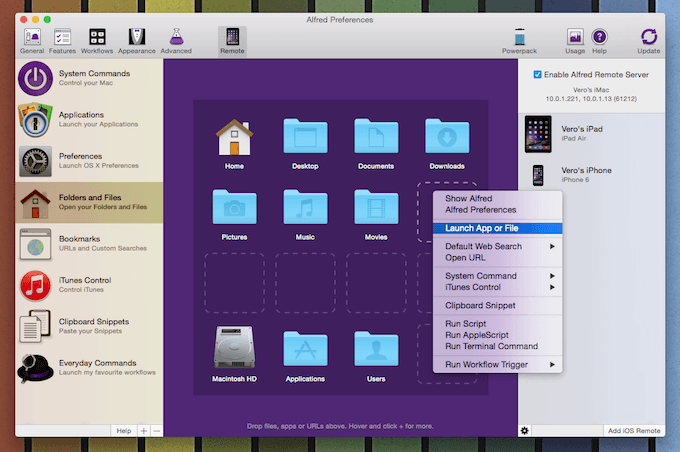Click the Pictures folder icon

(234, 207)
